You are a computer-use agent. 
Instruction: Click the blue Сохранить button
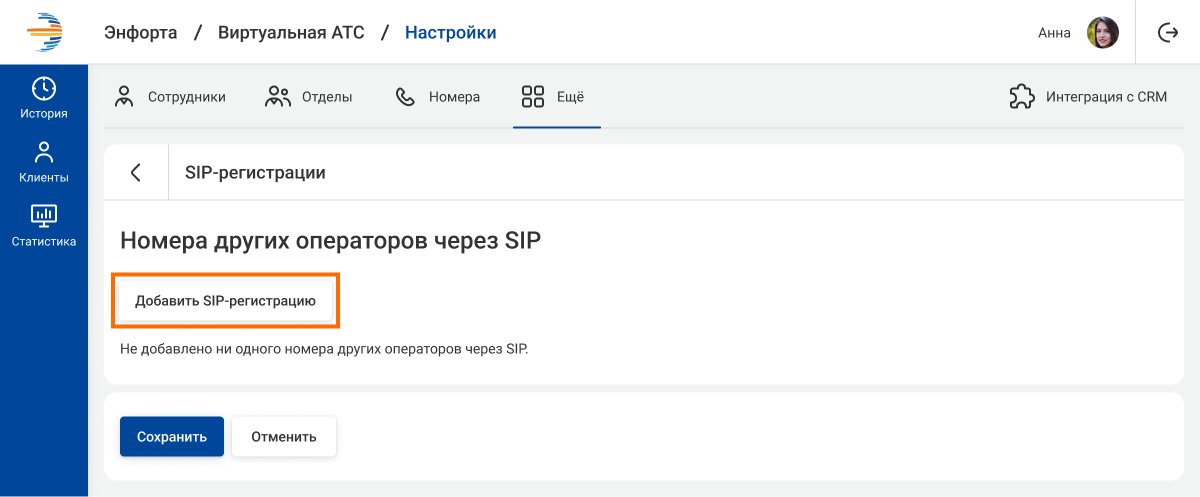[171, 436]
